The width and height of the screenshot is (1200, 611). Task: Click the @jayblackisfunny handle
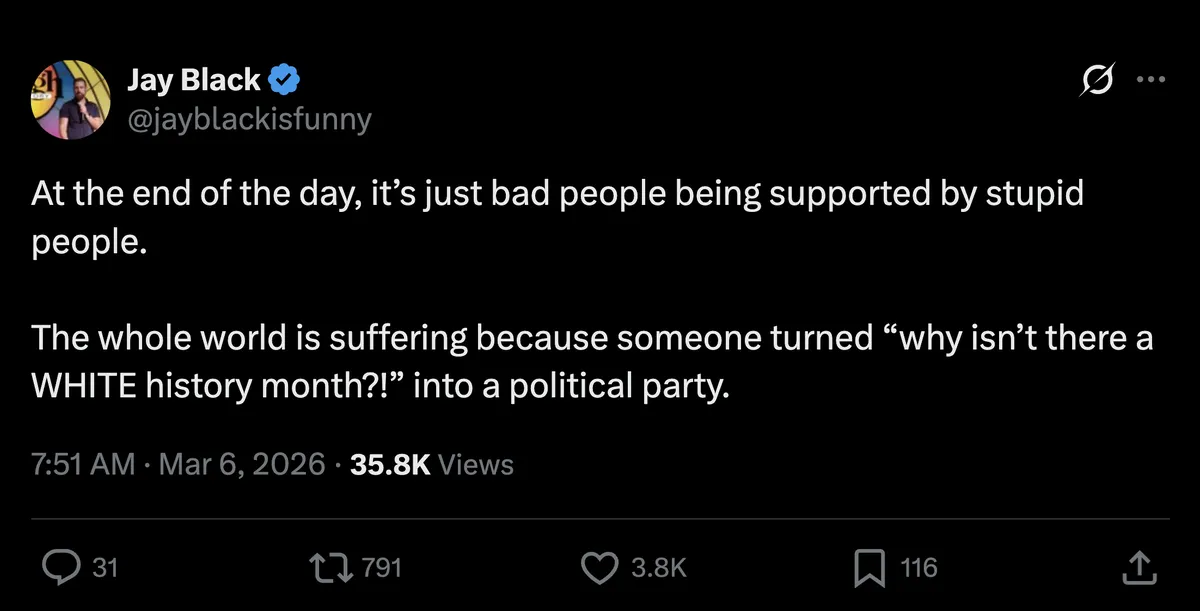(250, 119)
